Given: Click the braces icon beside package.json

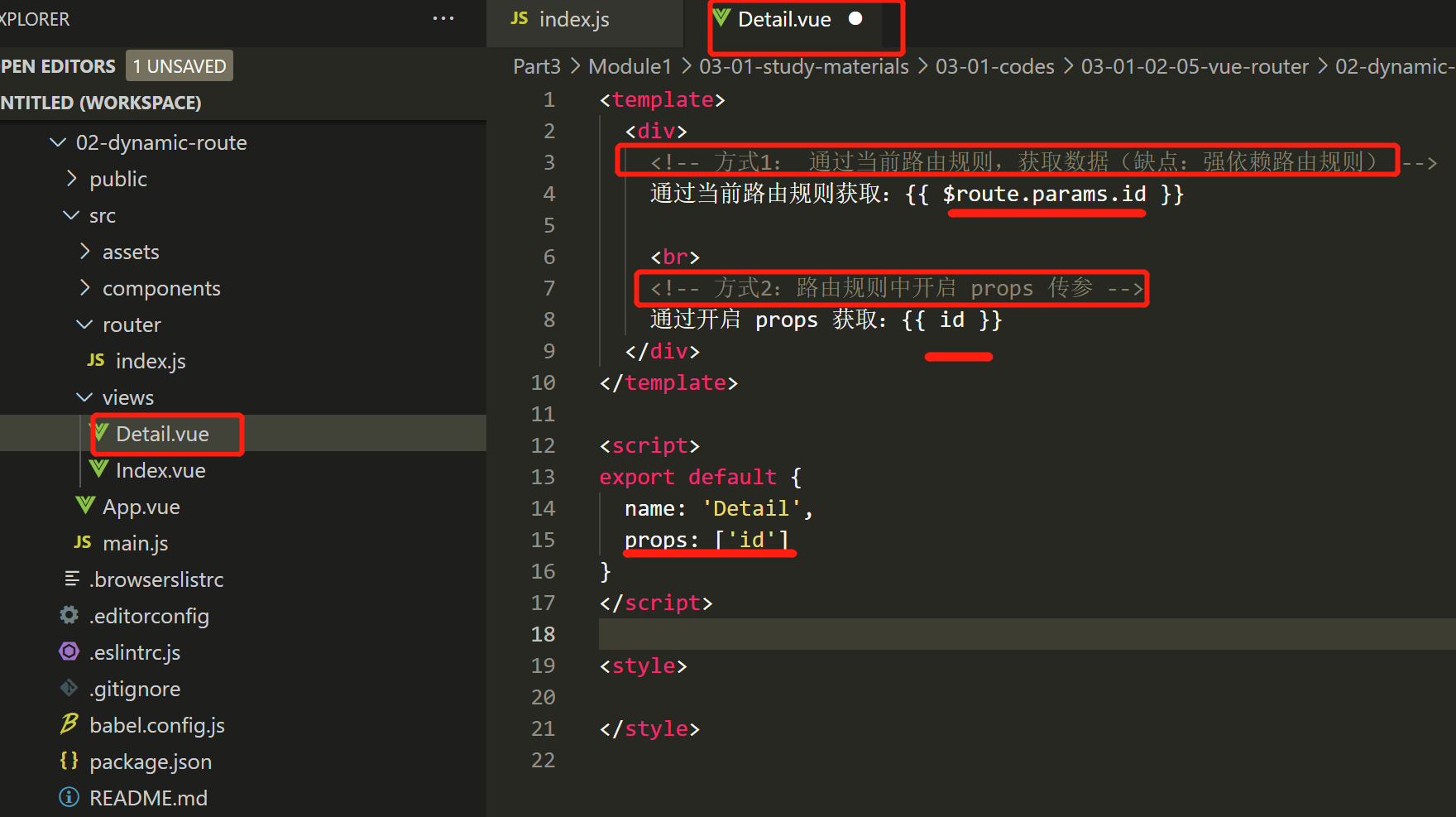Looking at the screenshot, I should pyautogui.click(x=69, y=761).
